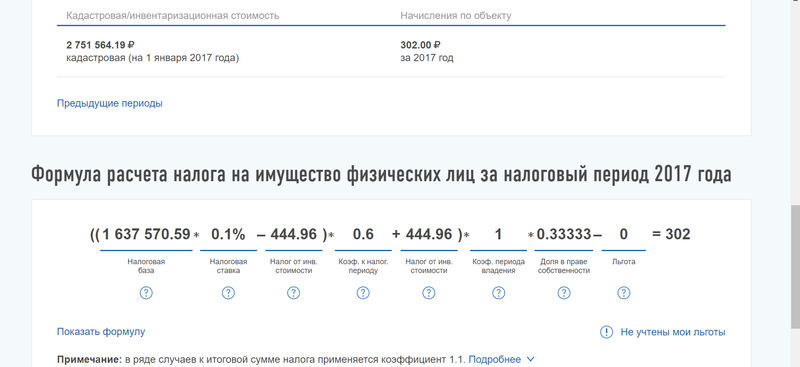
Task: Click question mark under second Налог от инв. стоимости
Action: [429, 293]
